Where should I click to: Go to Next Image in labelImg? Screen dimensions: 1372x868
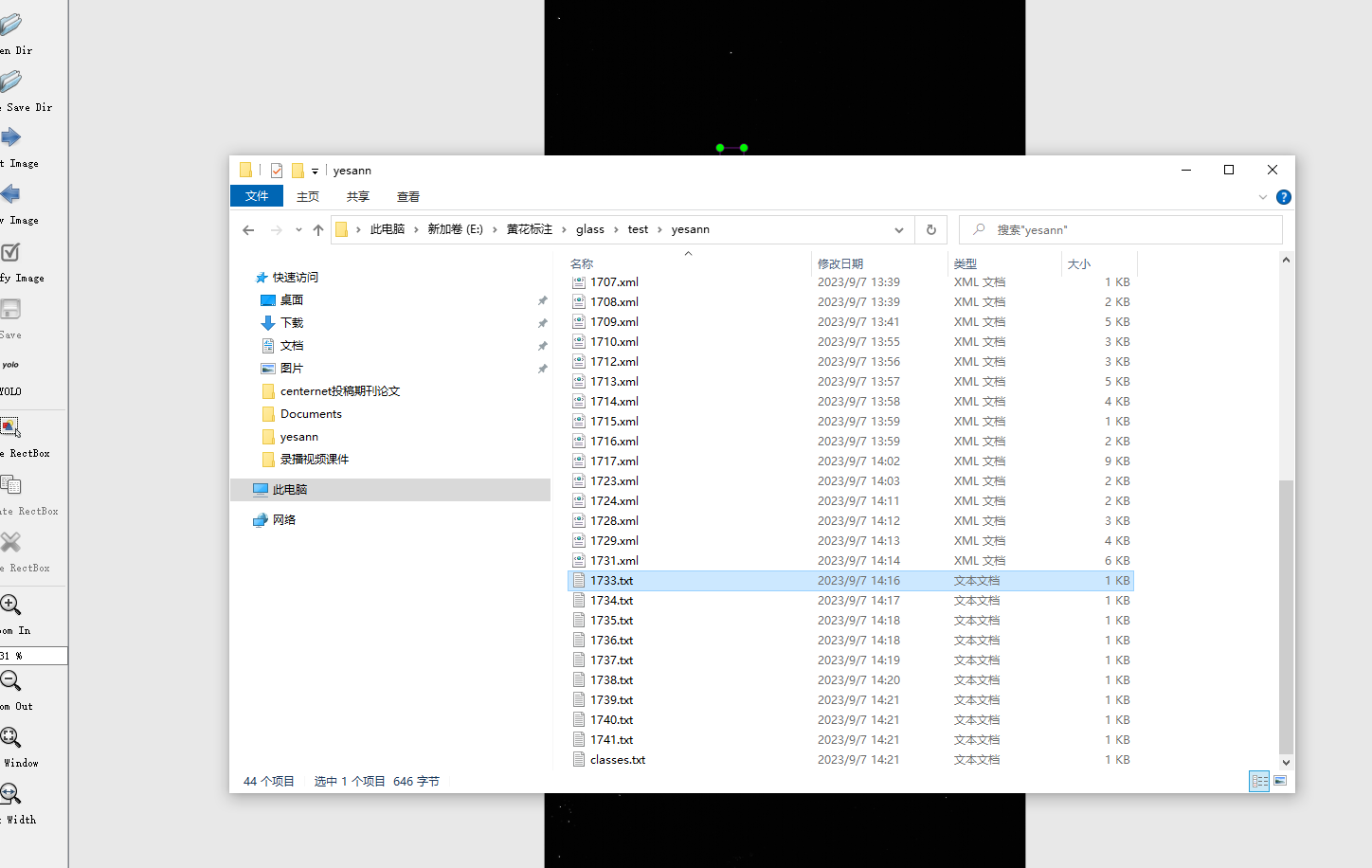tap(10, 138)
